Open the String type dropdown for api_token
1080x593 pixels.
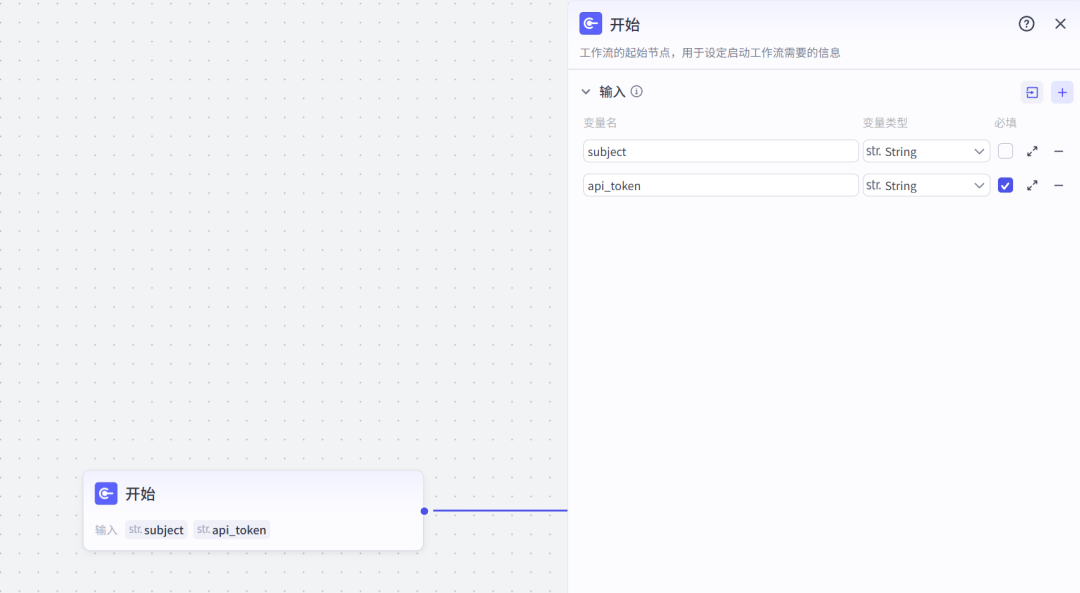coord(925,185)
